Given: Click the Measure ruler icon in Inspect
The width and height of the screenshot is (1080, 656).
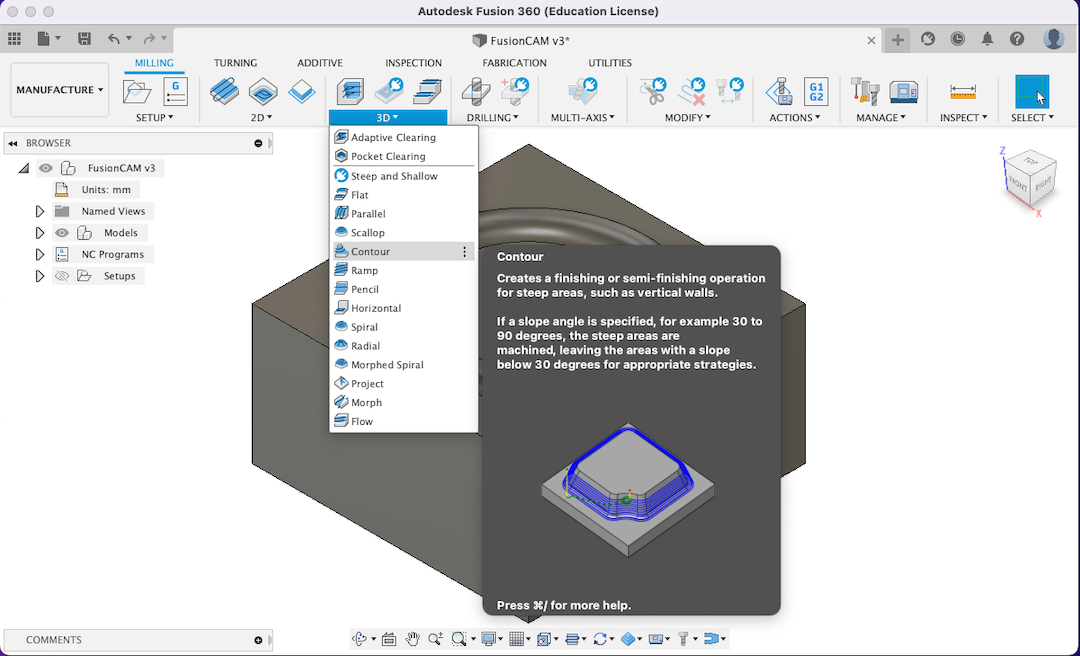Looking at the screenshot, I should (x=963, y=92).
